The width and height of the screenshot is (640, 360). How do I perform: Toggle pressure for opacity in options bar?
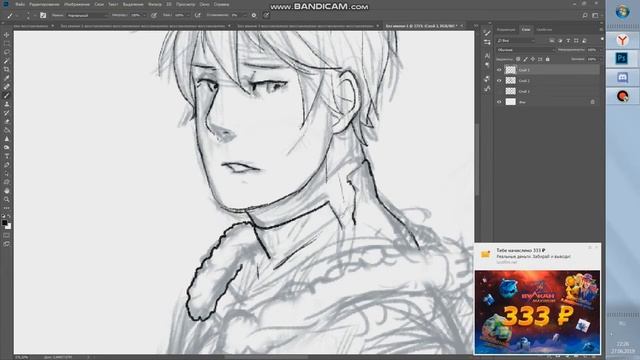(154, 15)
